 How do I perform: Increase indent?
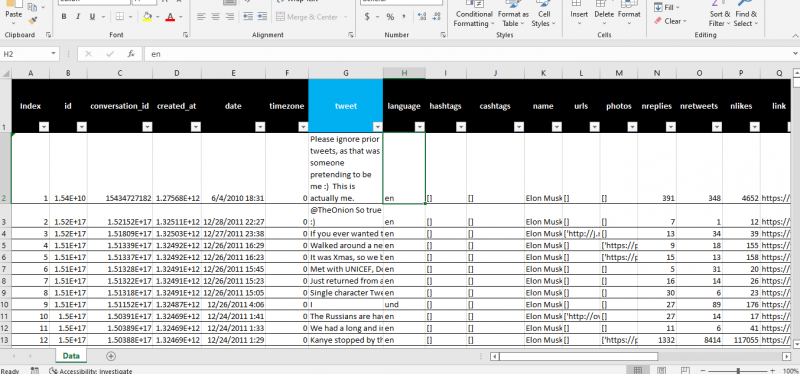click(262, 17)
